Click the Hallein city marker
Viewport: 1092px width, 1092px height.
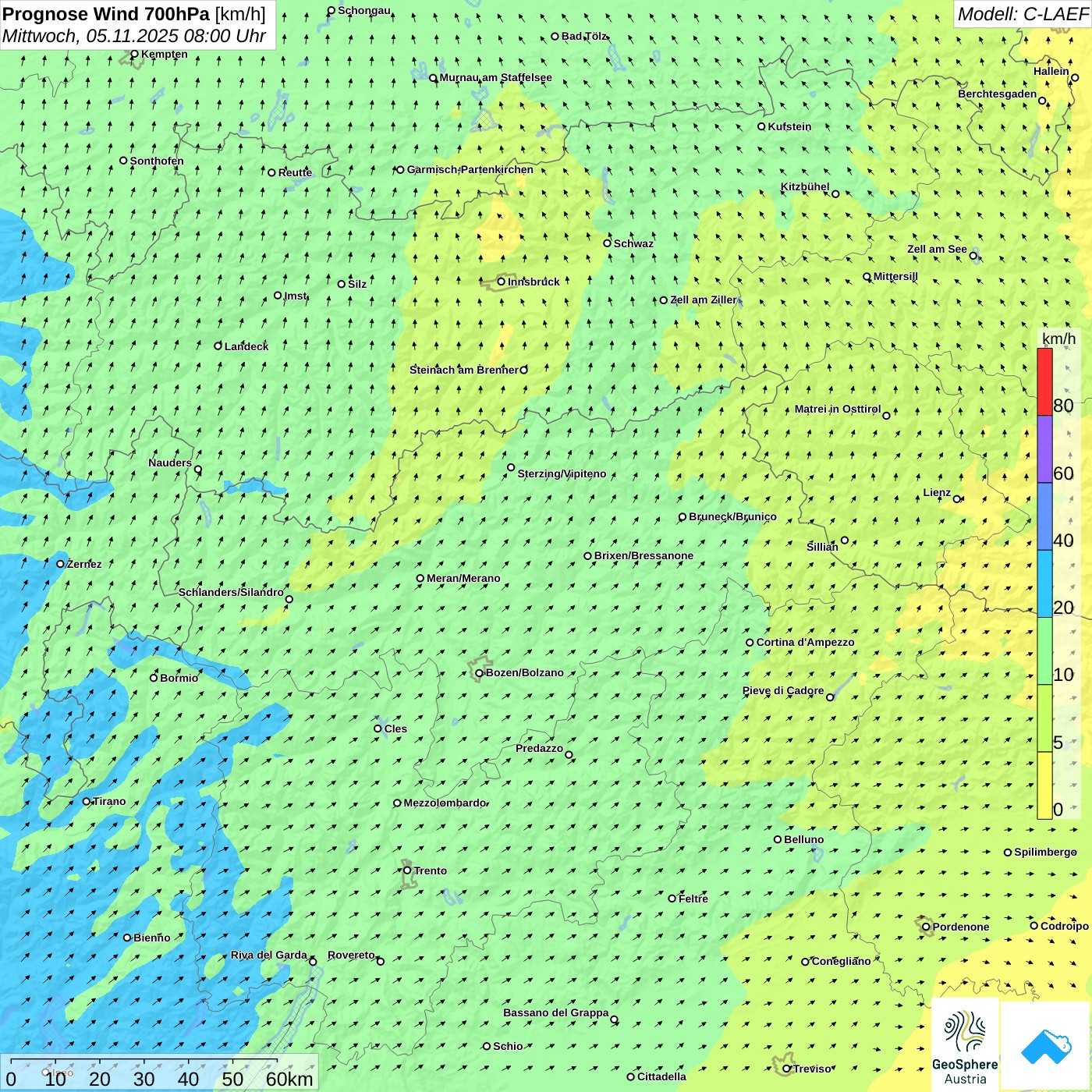point(1075,77)
